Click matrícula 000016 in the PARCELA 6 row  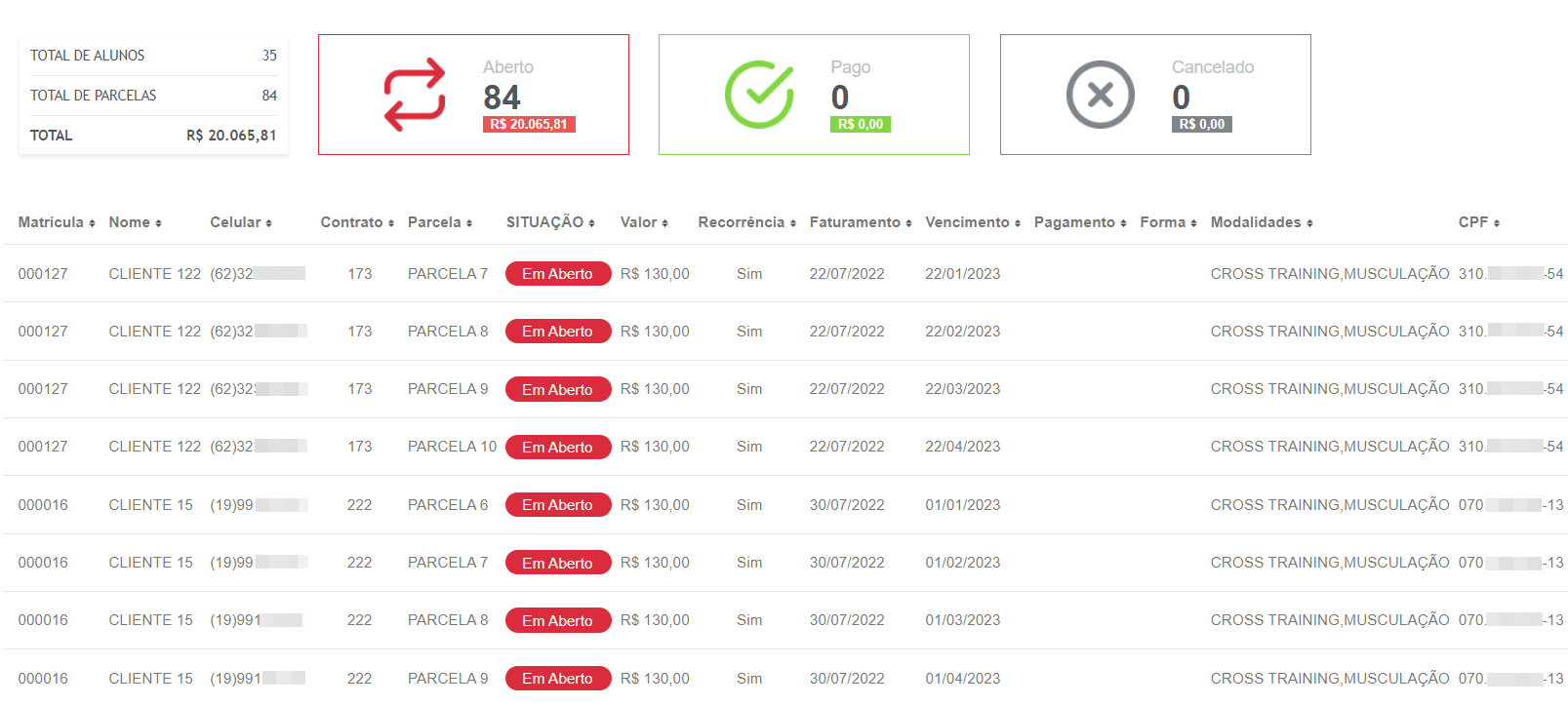(43, 505)
